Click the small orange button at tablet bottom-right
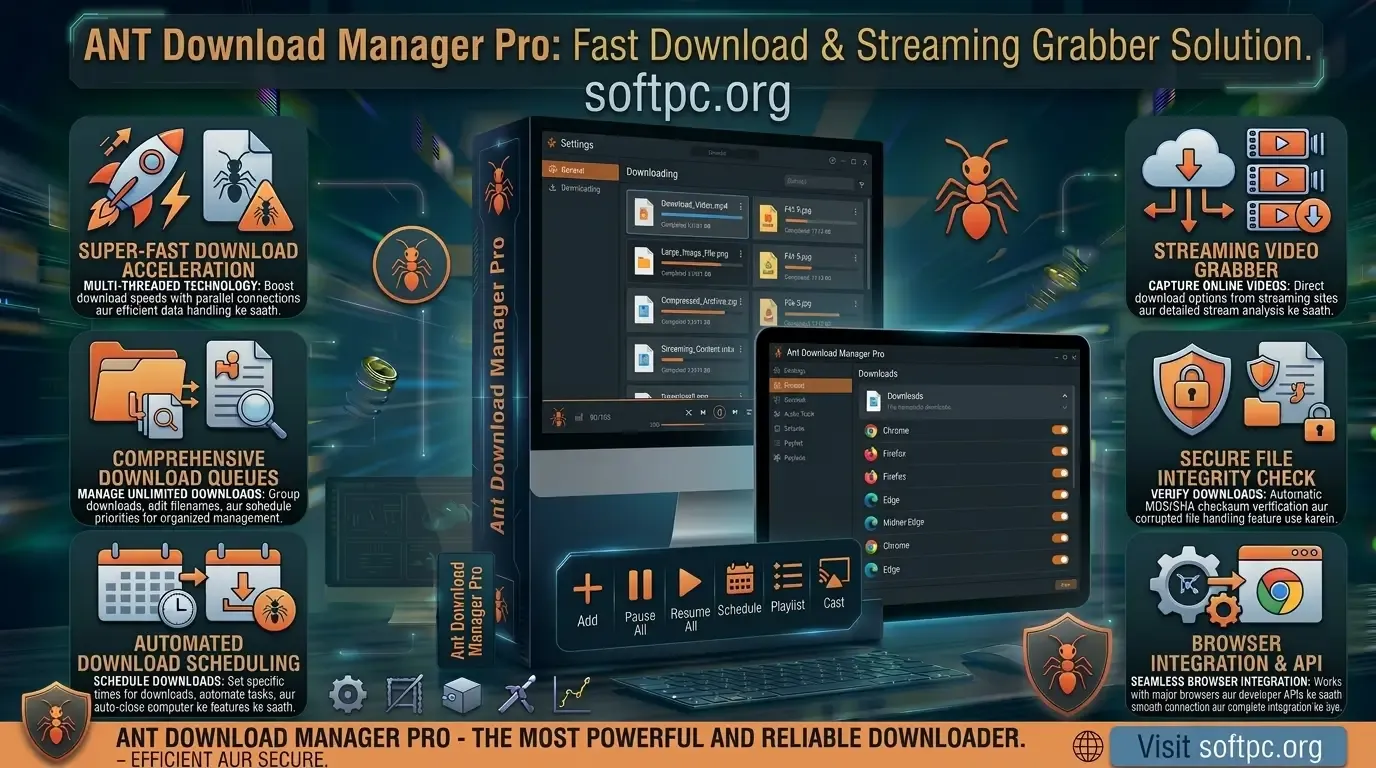 (1066, 585)
